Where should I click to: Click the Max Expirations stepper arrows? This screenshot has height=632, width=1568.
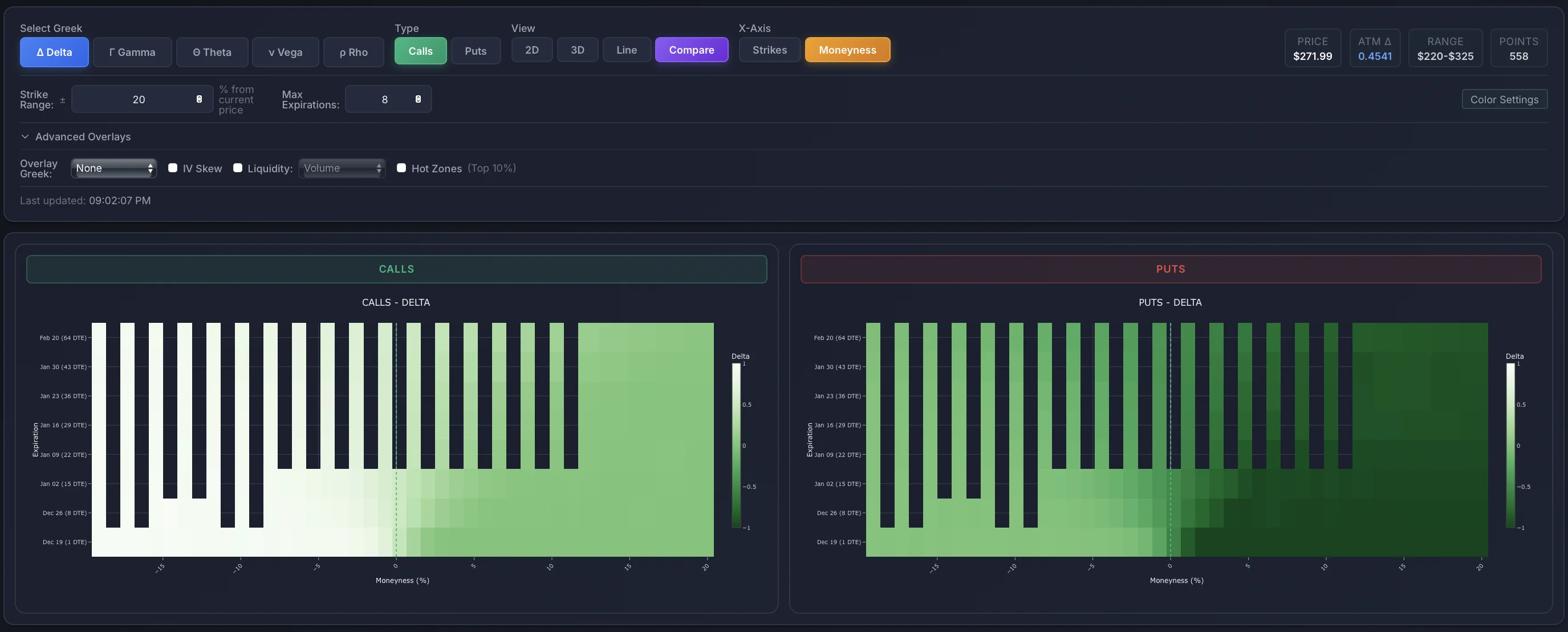417,99
